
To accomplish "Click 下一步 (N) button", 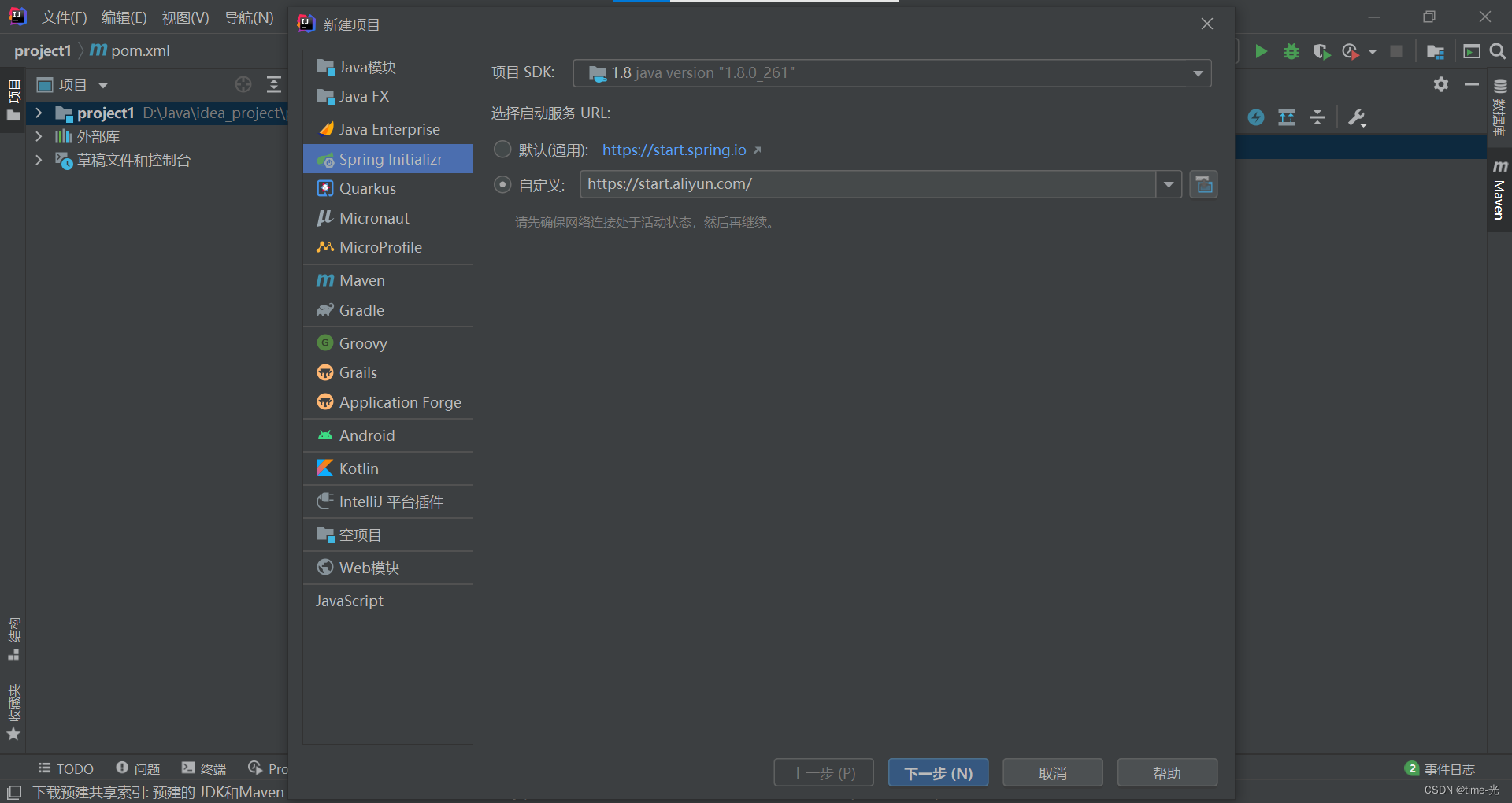I will pos(938,773).
